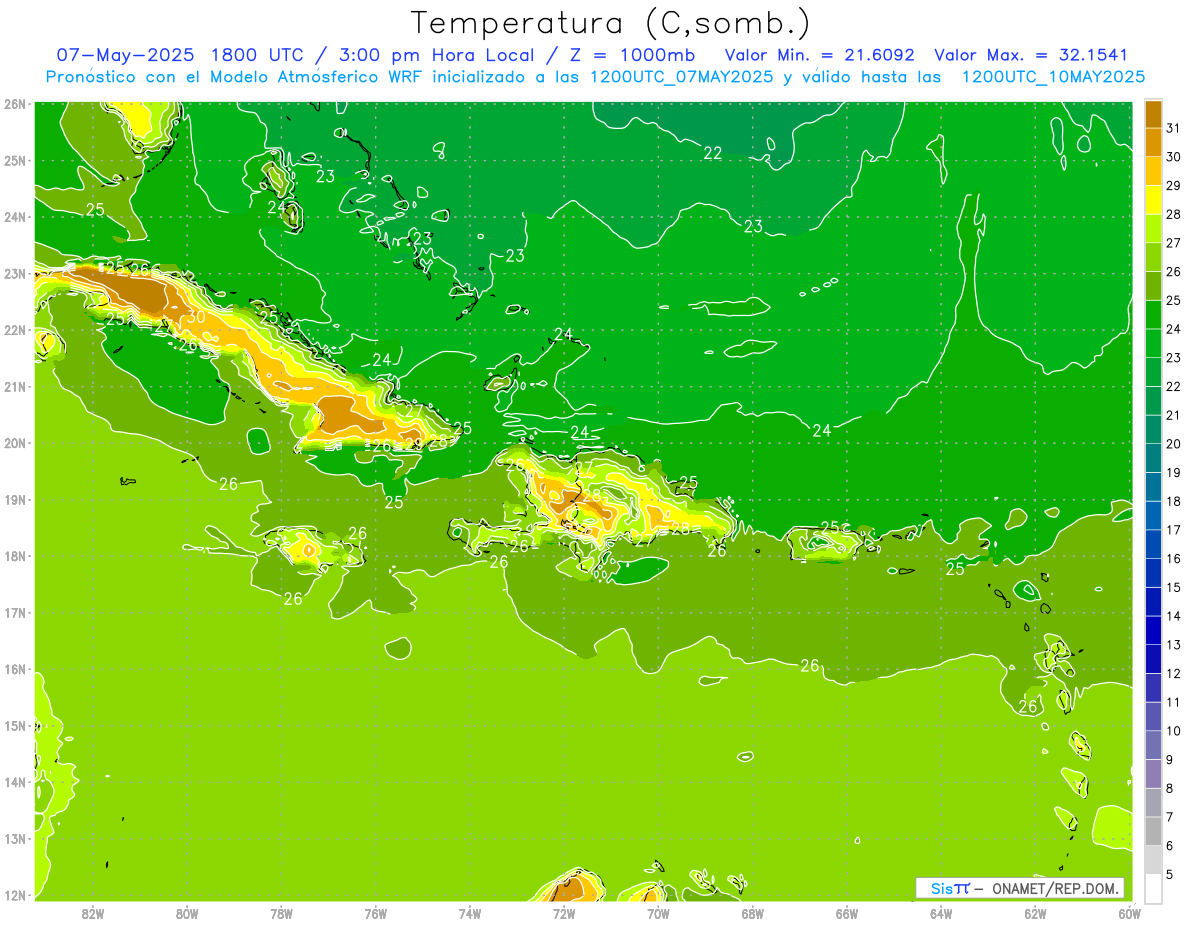1200x927 pixels.
Task: Click the 15N latitude axis label
Action: pyautogui.click(x=14, y=725)
